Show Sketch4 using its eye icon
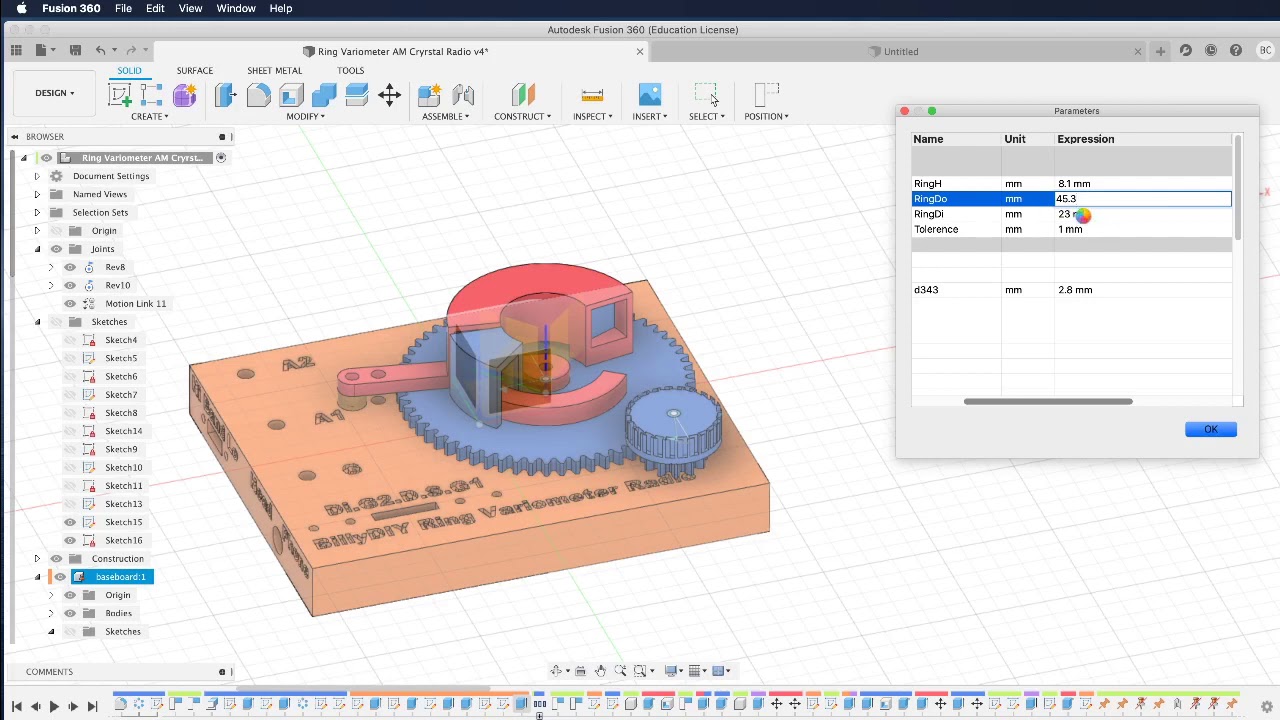 point(70,340)
